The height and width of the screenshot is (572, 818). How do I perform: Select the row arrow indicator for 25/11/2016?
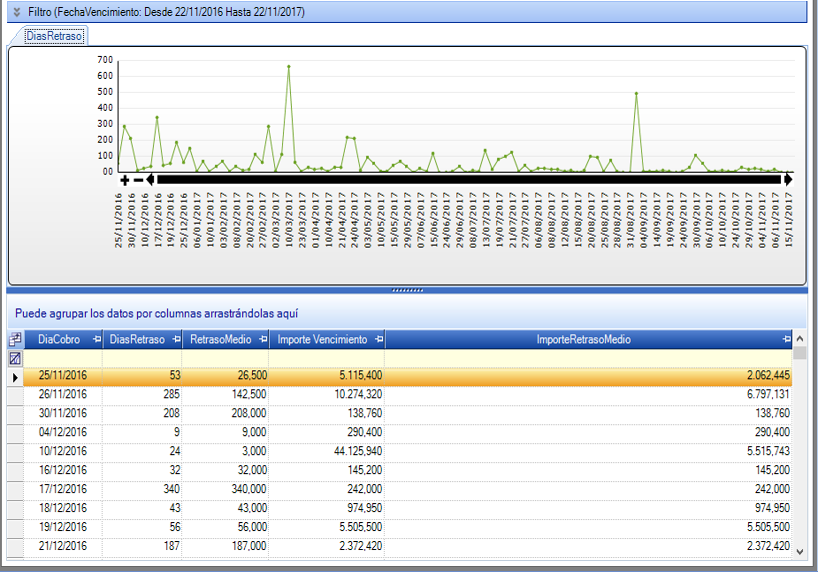[x=15, y=377]
